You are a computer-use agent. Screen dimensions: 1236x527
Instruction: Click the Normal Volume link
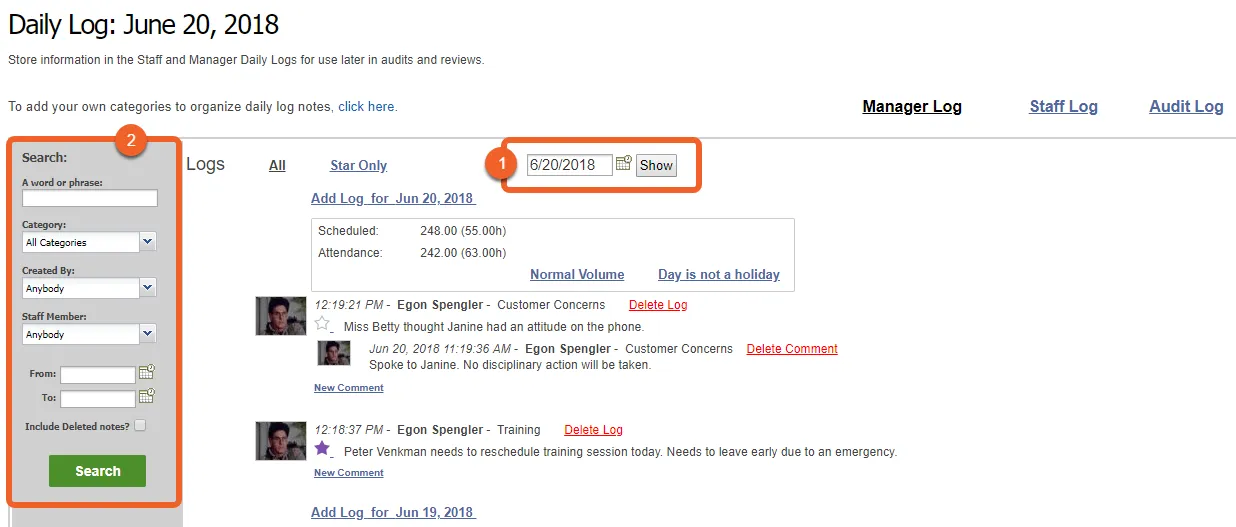577,274
